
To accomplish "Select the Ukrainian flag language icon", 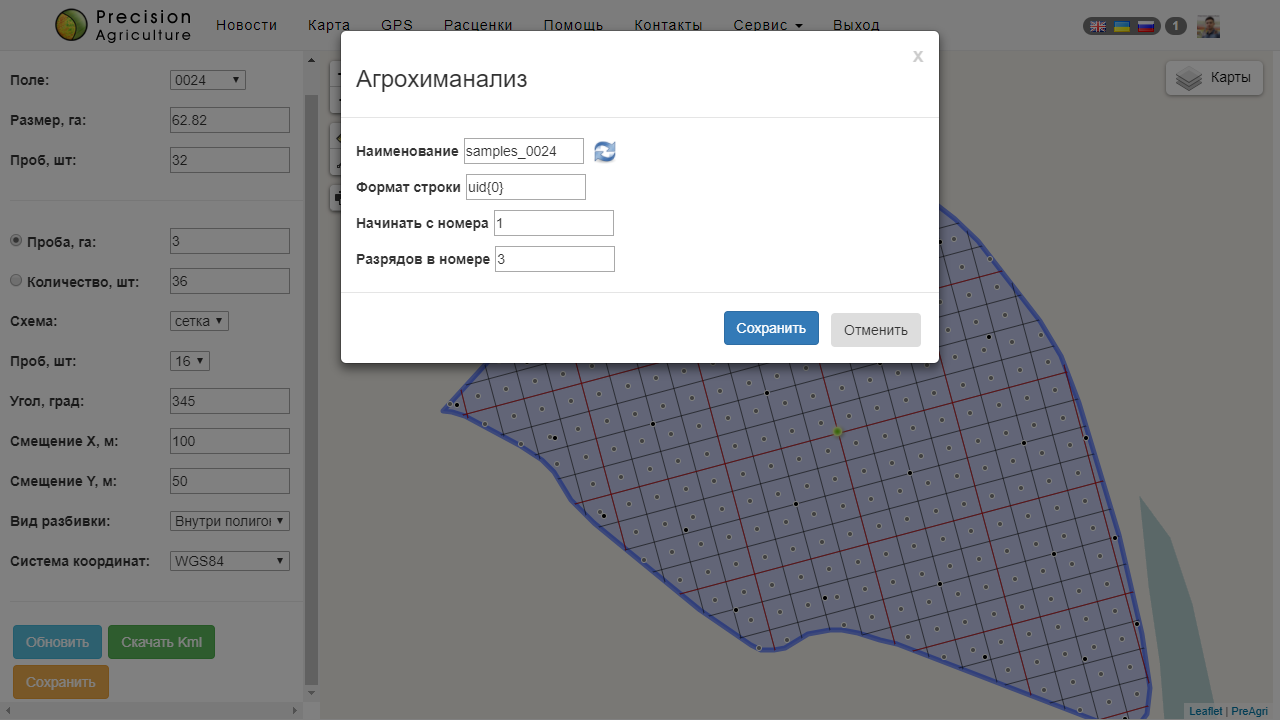I will click(x=1122, y=26).
